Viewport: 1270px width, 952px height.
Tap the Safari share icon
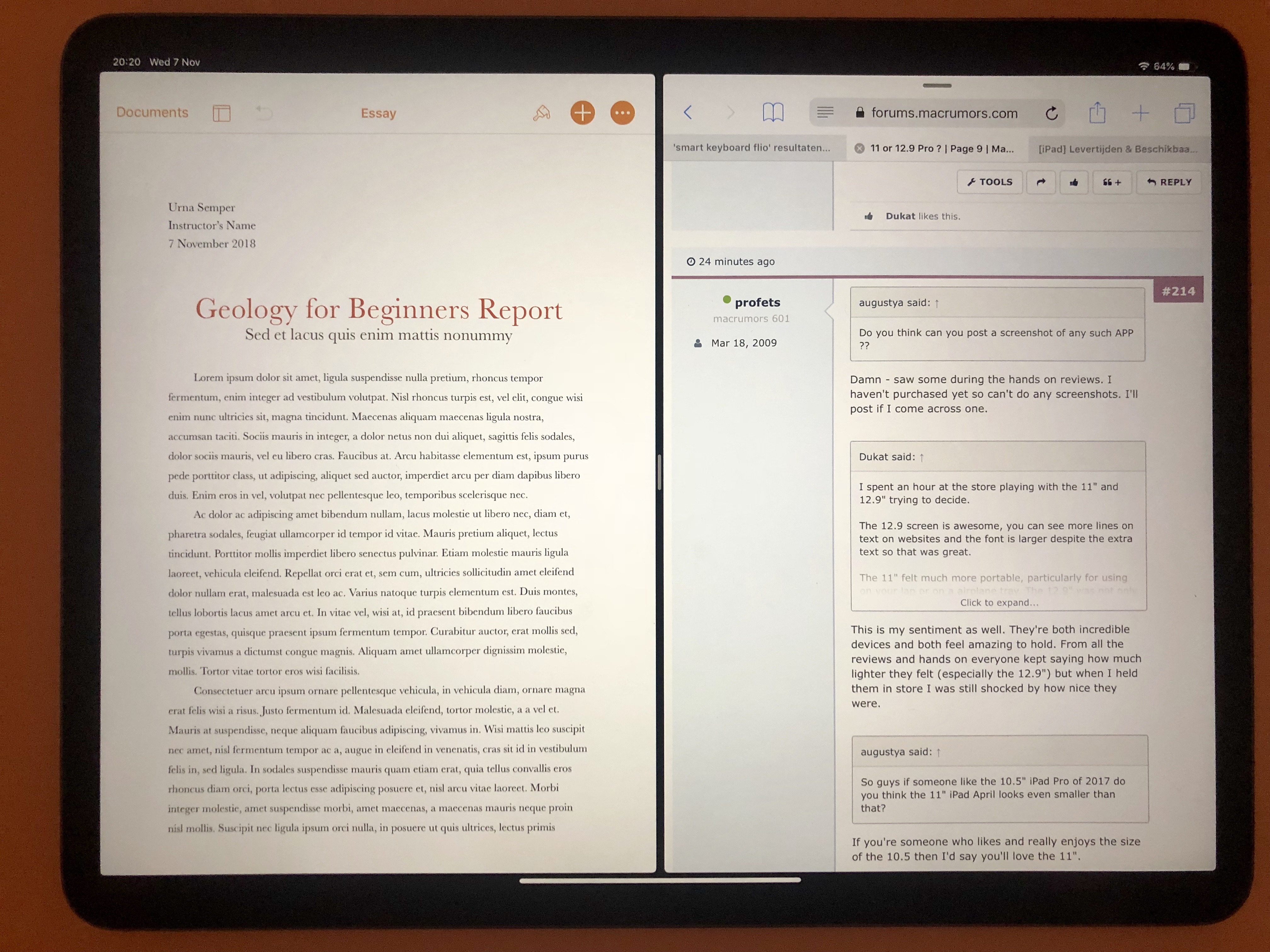click(1097, 112)
